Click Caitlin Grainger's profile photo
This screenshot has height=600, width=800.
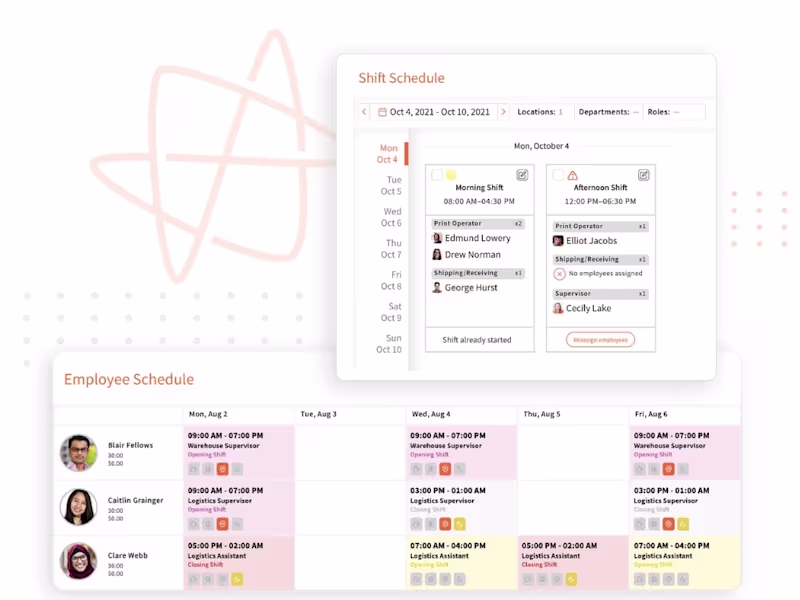79,507
